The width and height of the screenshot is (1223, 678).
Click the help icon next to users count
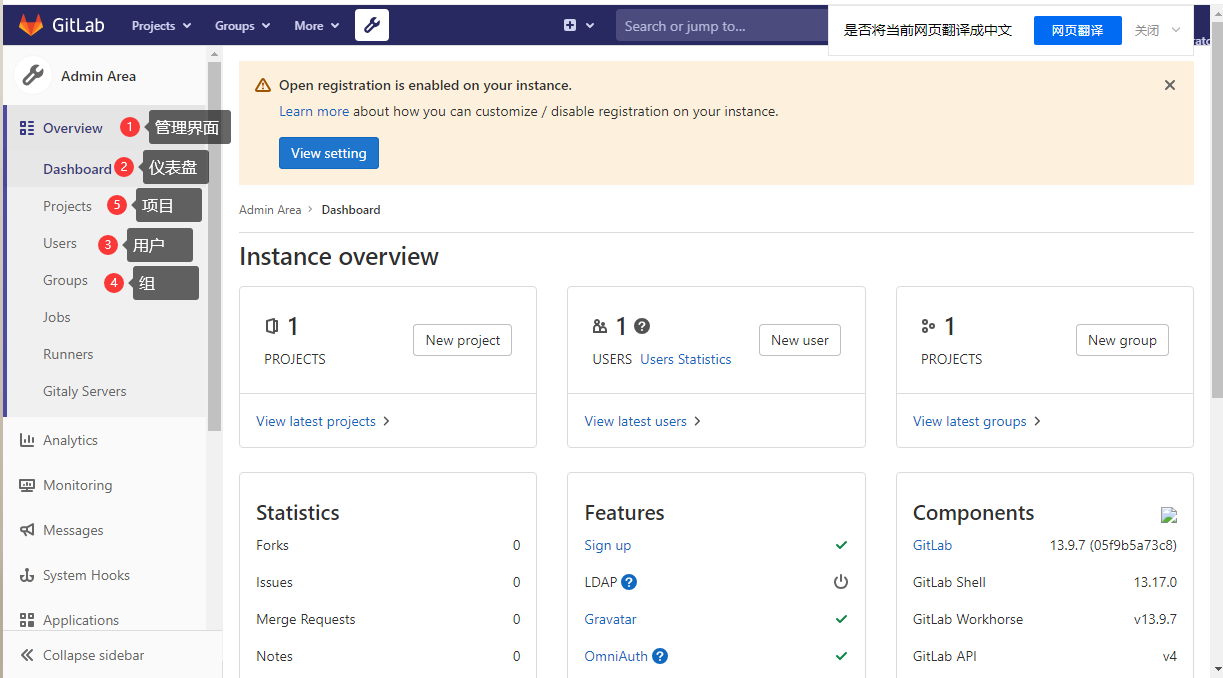tap(642, 326)
